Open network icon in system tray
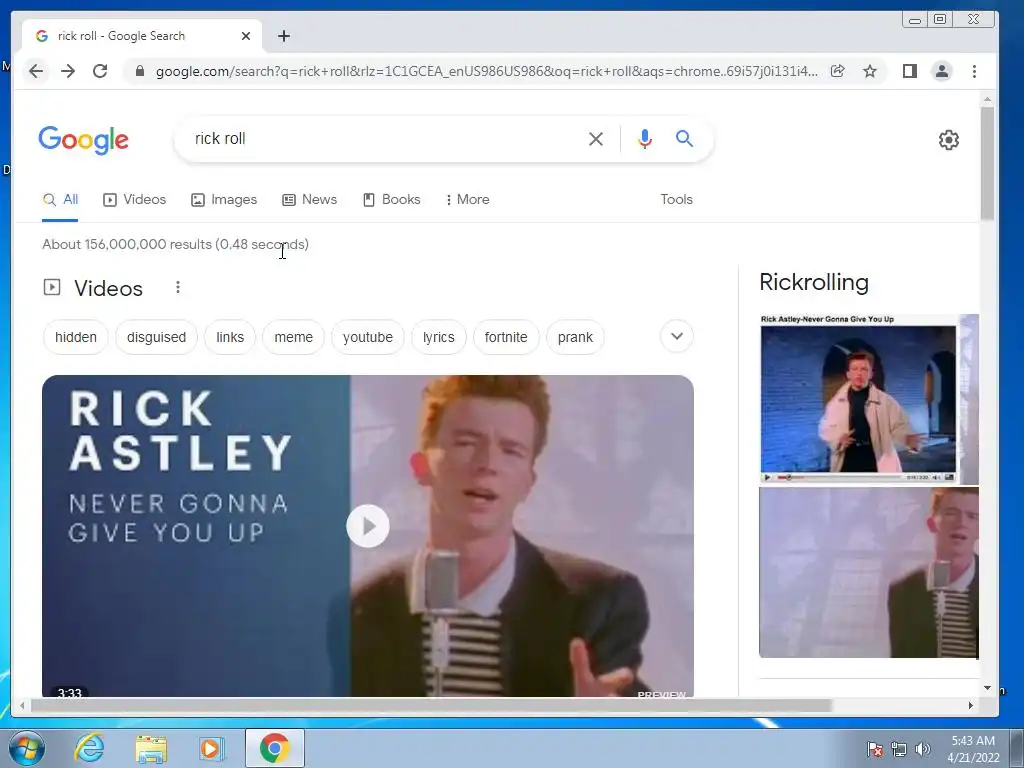 point(899,749)
